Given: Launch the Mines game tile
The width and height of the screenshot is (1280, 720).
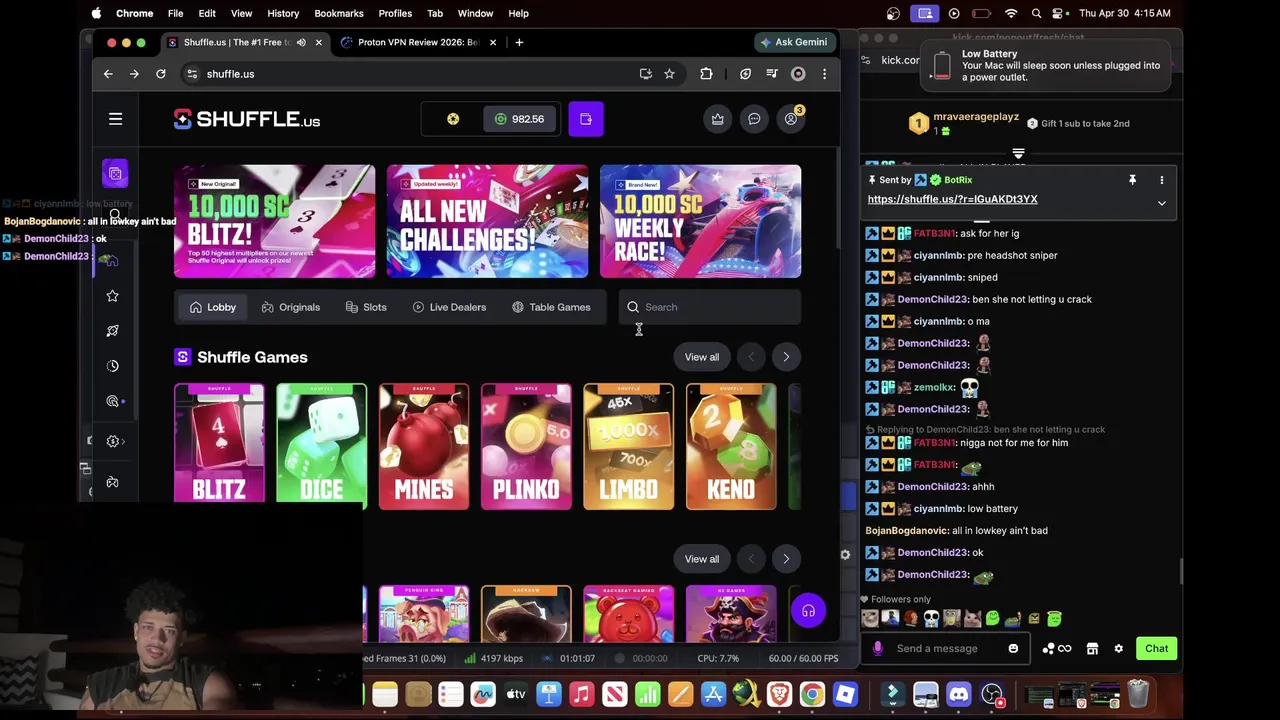Looking at the screenshot, I should (x=424, y=446).
